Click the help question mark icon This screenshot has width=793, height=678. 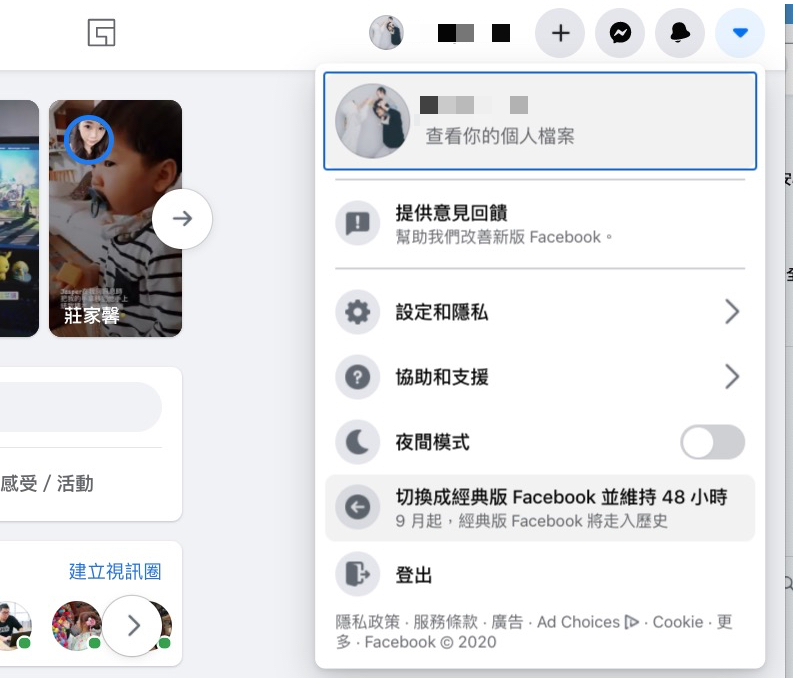point(358,377)
